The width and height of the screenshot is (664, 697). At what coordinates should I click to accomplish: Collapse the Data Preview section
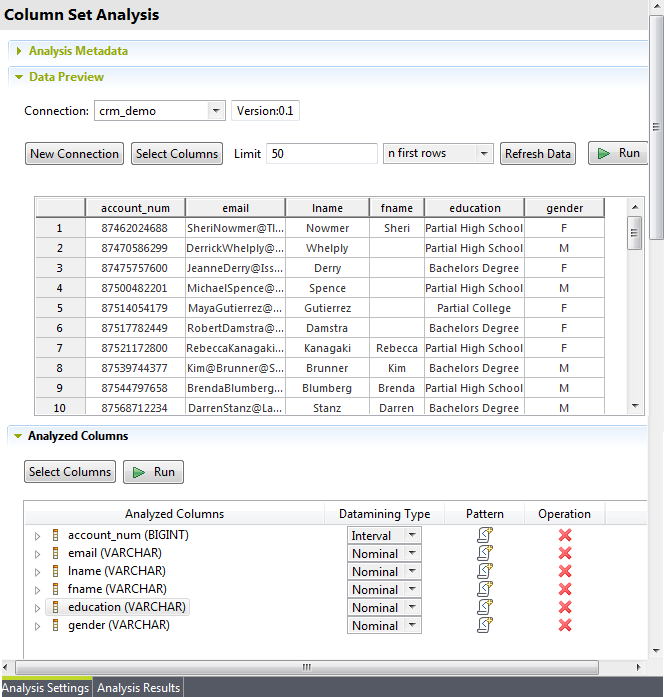[x=19, y=77]
